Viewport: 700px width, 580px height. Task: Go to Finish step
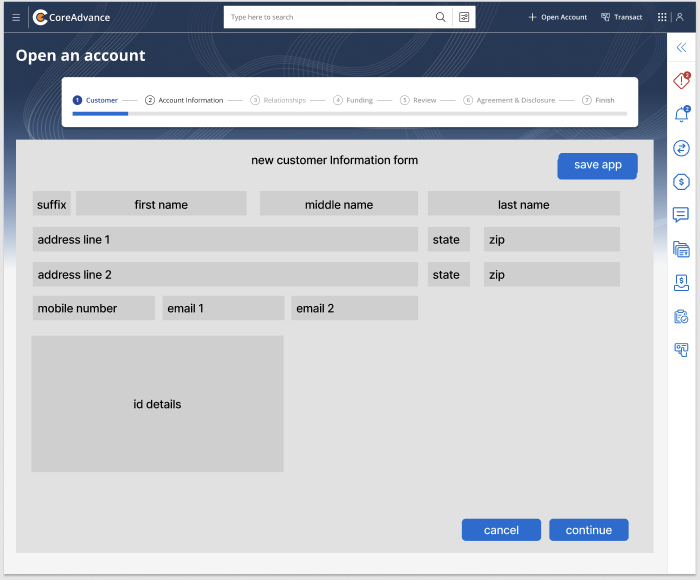[x=598, y=100]
